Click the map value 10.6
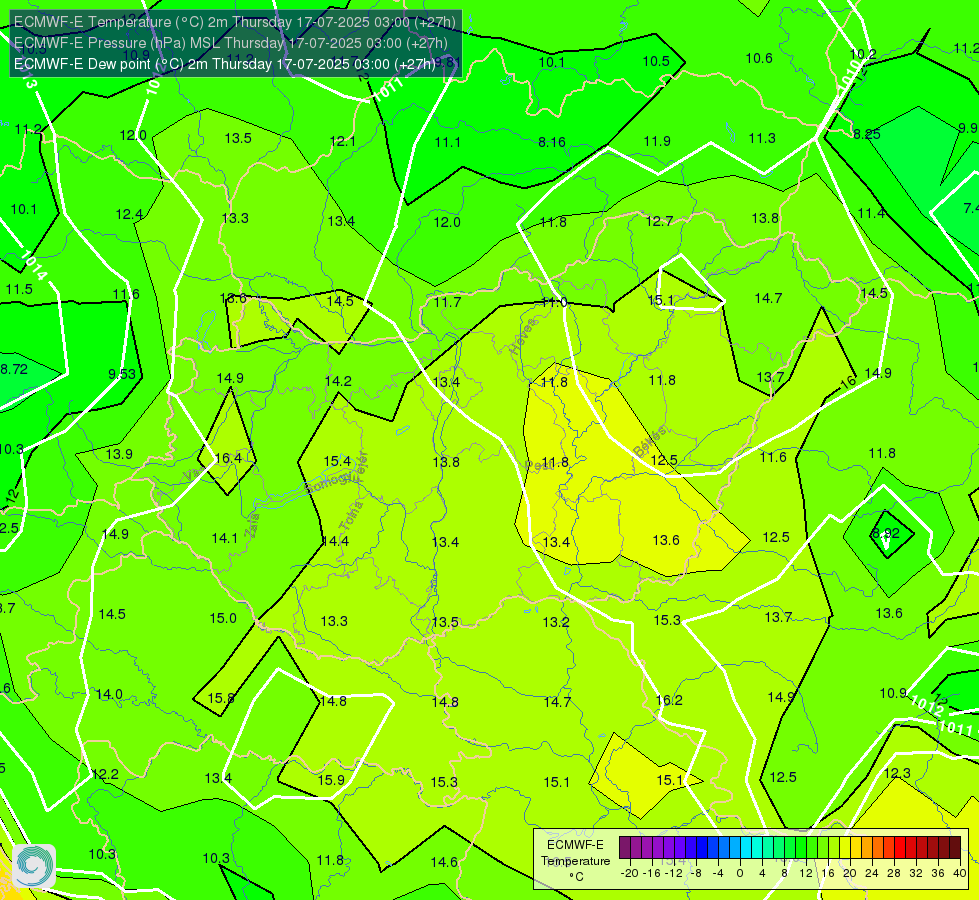This screenshot has width=979, height=900. point(759,58)
